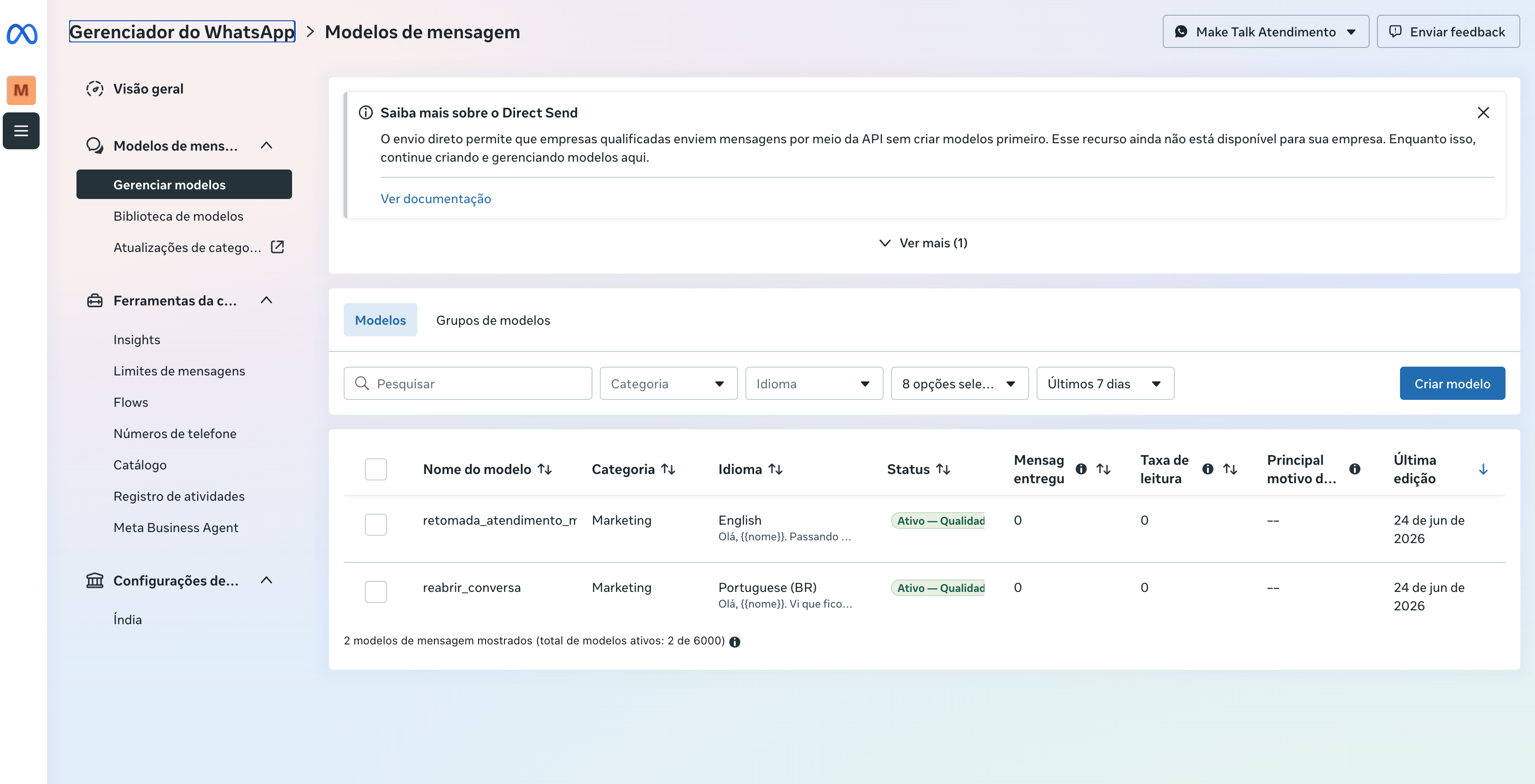Open Limites de mensagens in sidebar

(x=179, y=371)
